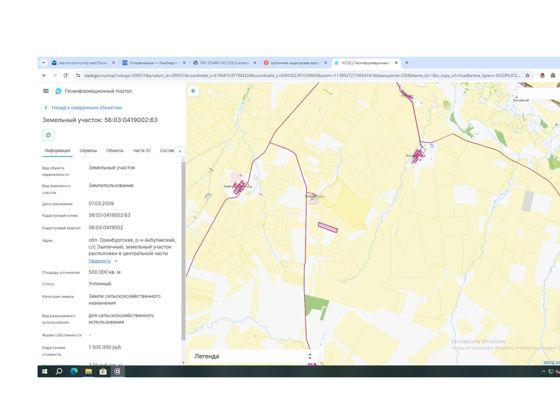Open the site information icon in the address bar
The width and height of the screenshot is (560, 396).
coord(78,75)
